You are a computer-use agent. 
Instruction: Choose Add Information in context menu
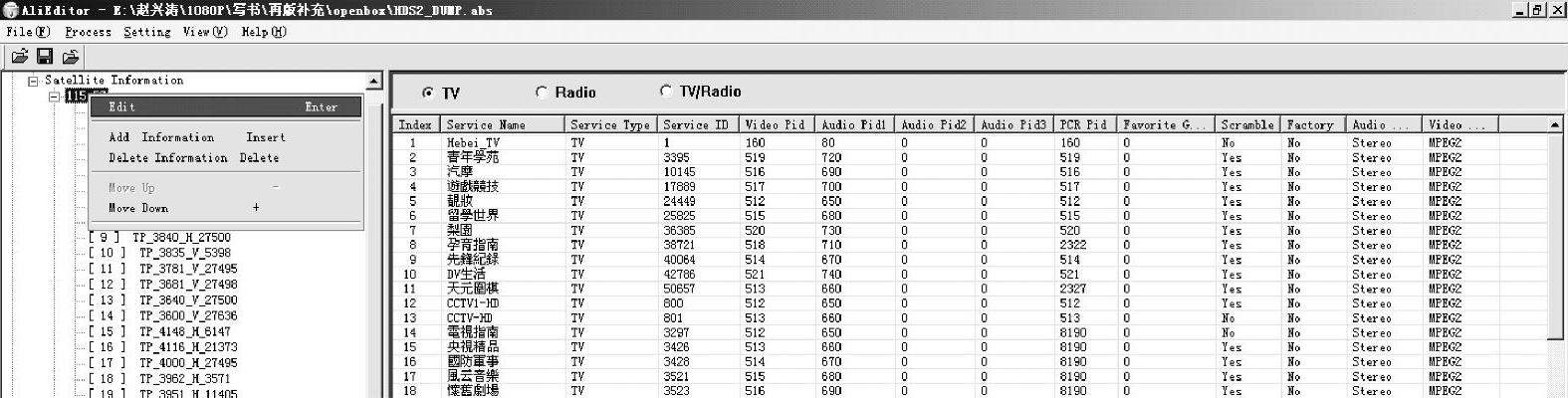point(161,137)
